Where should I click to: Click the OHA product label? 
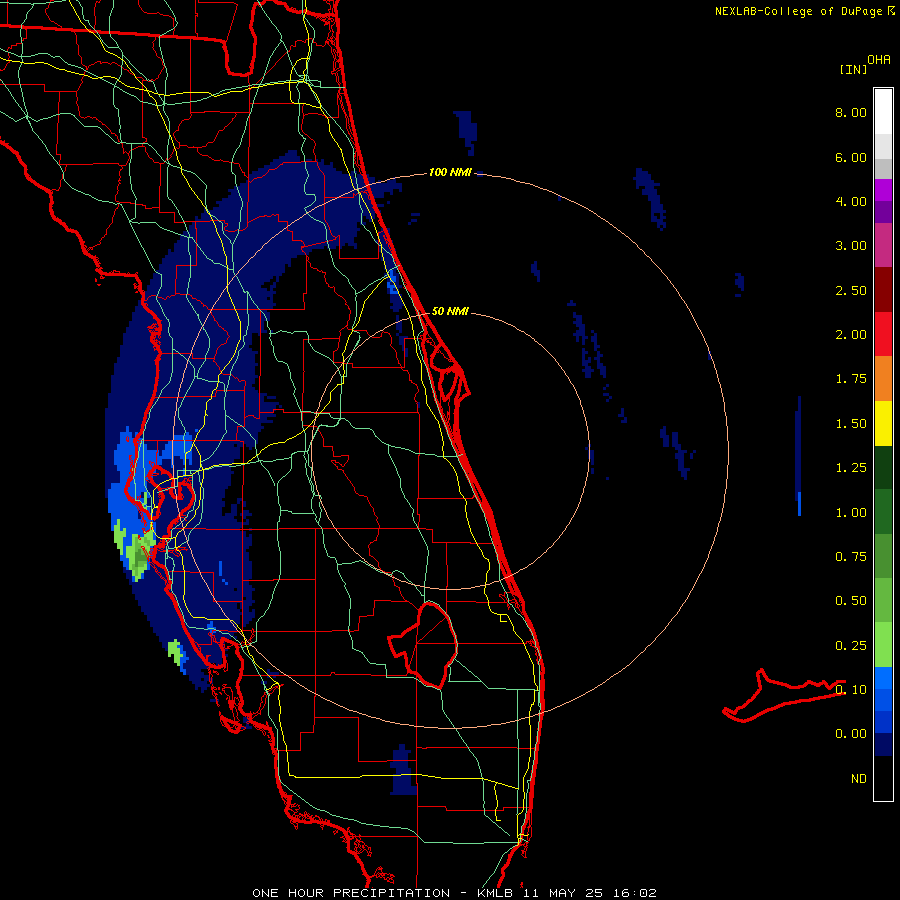pos(879,60)
